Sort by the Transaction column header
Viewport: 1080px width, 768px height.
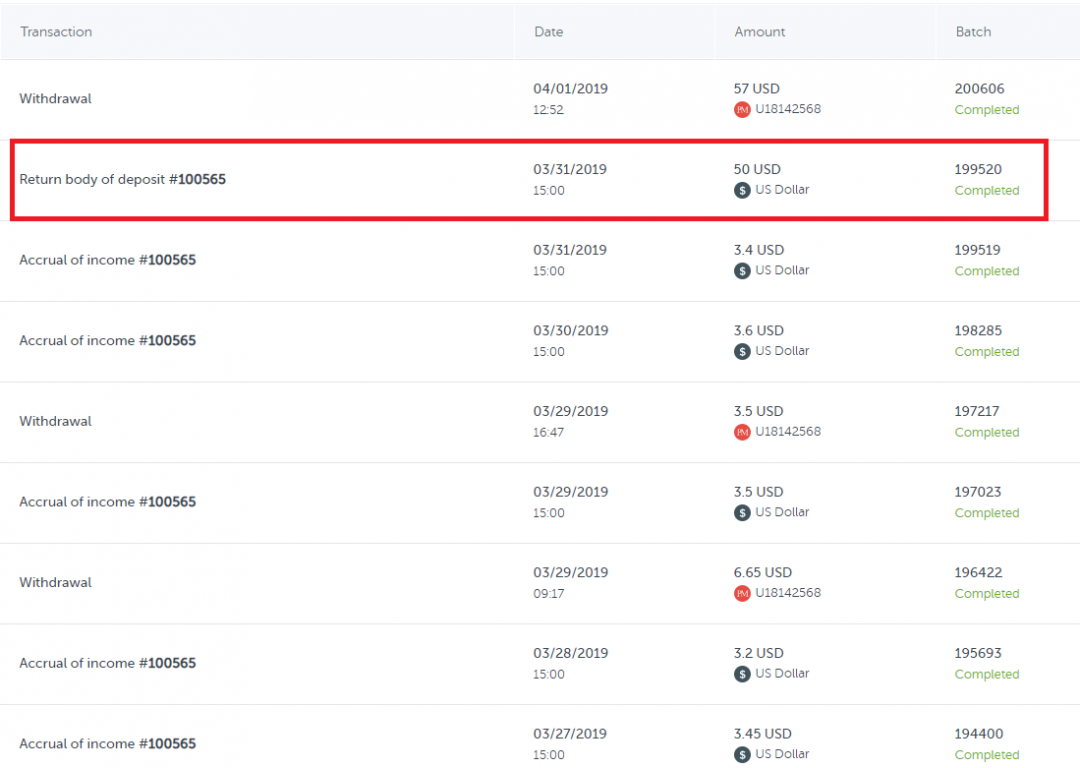coord(56,32)
